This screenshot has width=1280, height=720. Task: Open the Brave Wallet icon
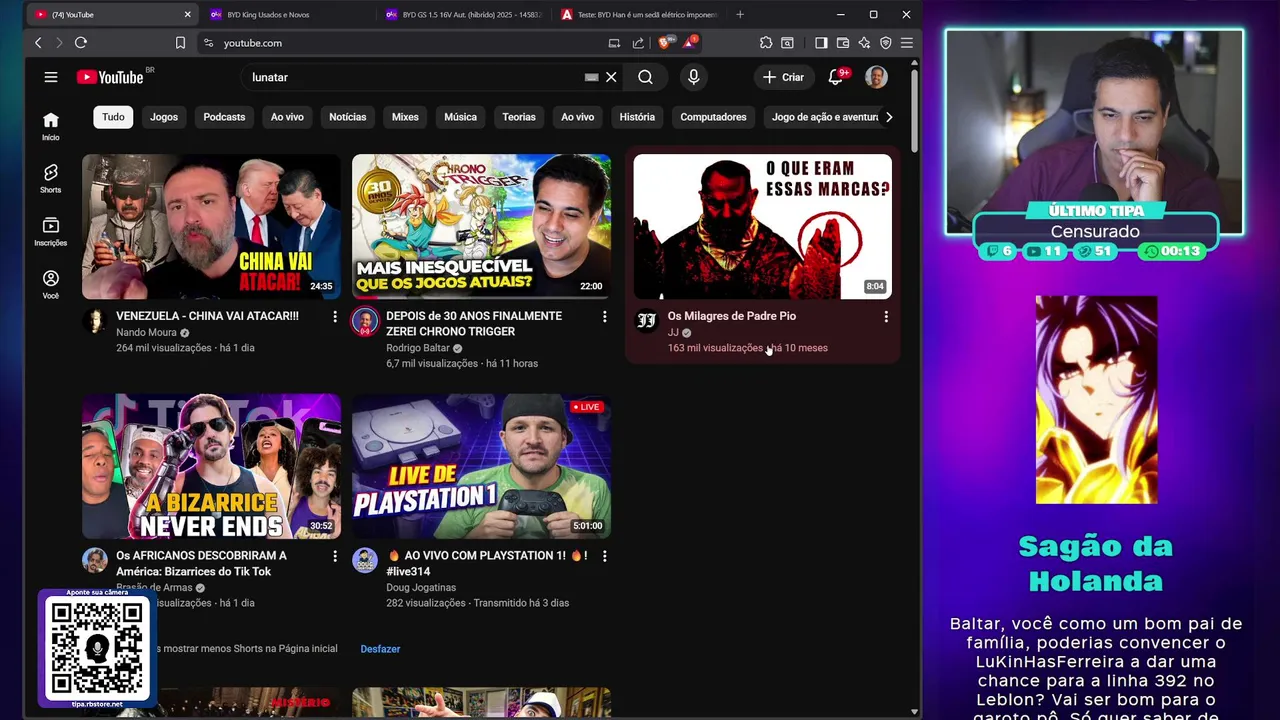click(843, 43)
